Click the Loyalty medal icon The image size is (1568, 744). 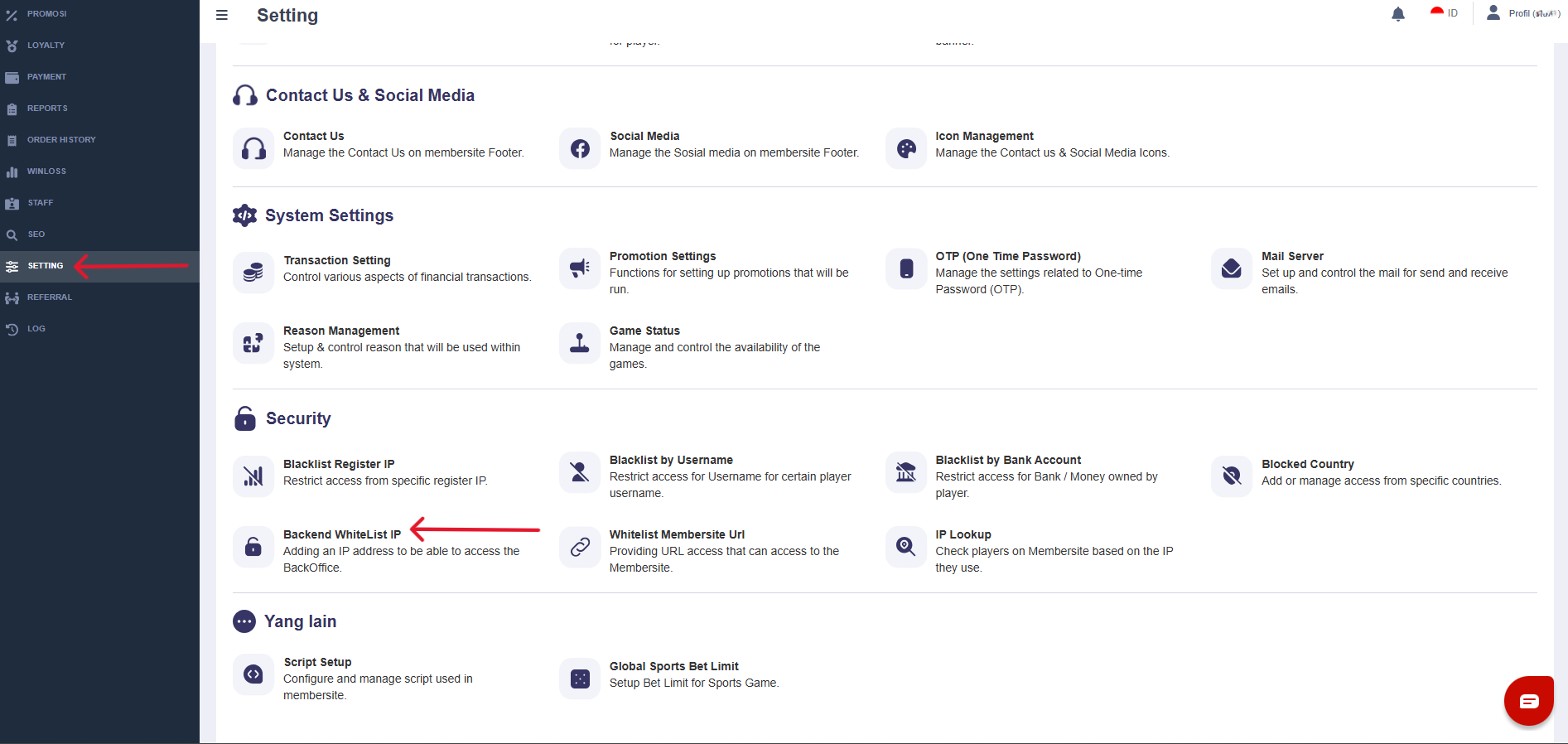(12, 46)
